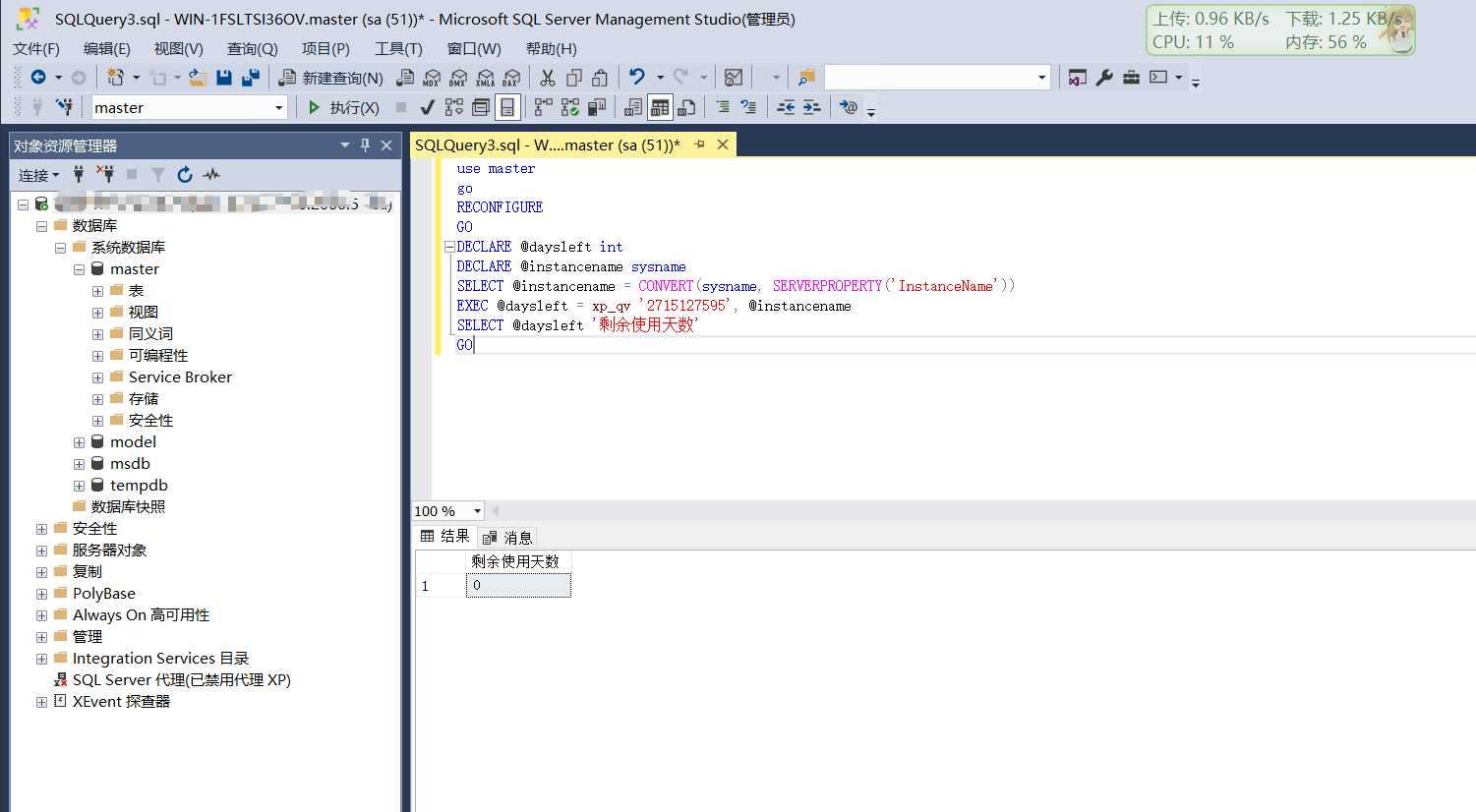The width and height of the screenshot is (1476, 812).
Task: Click the new project icon
Action: tap(116, 78)
